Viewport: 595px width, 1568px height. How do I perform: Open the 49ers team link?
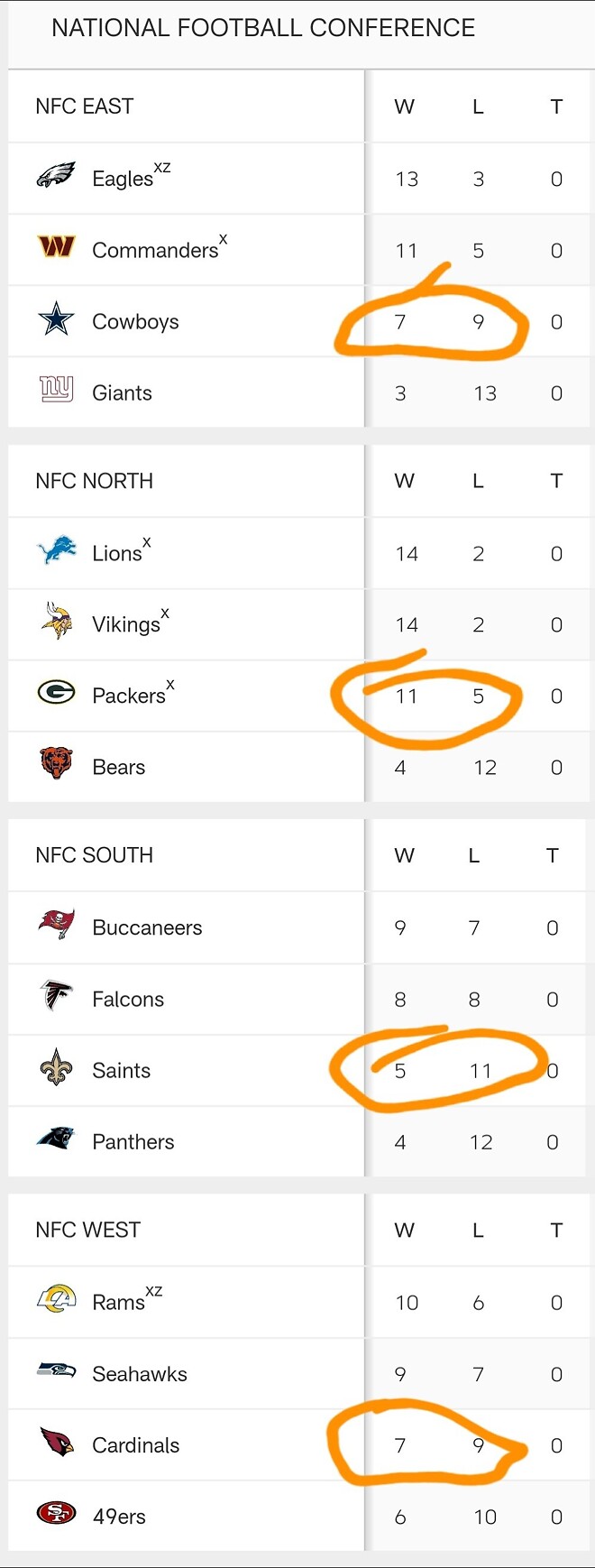119,1517
